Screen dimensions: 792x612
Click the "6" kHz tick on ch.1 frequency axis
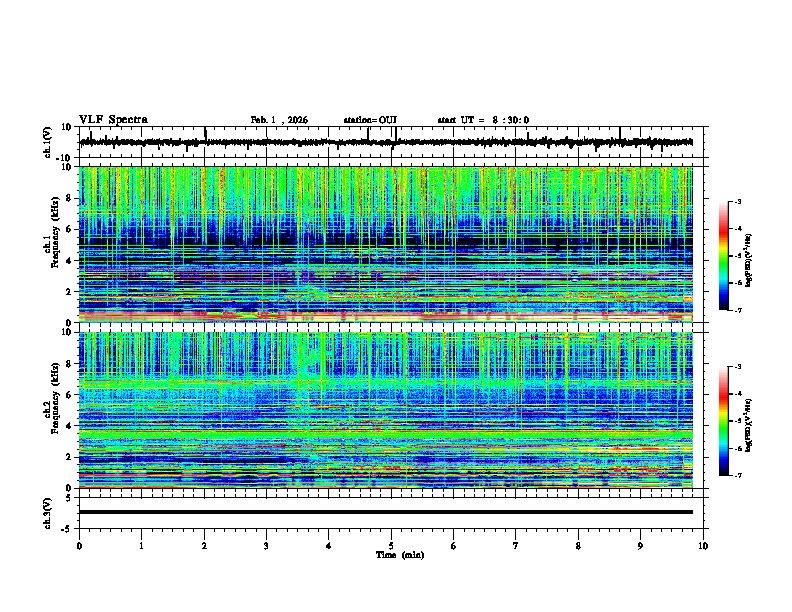coord(70,229)
